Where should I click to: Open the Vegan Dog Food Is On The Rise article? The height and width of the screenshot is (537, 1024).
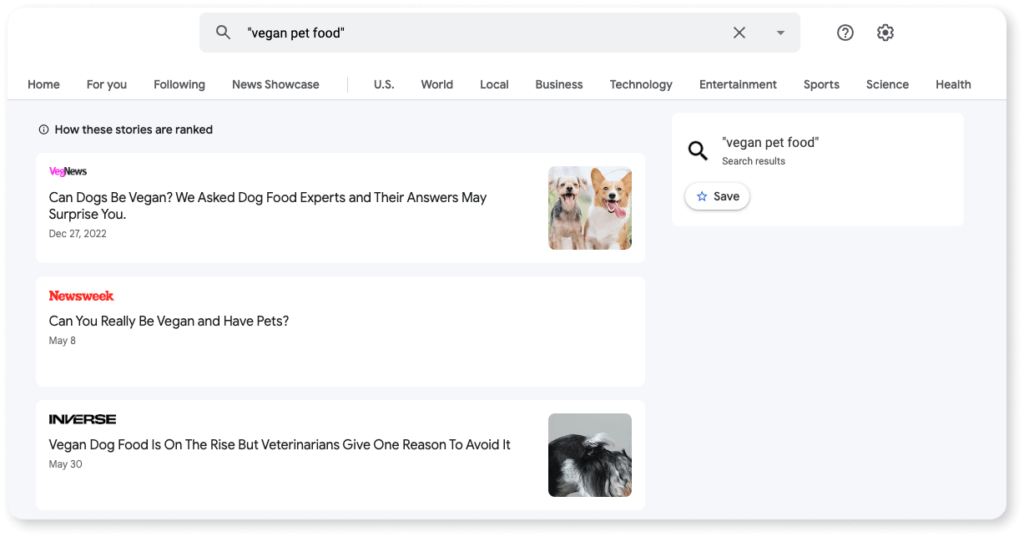279,444
